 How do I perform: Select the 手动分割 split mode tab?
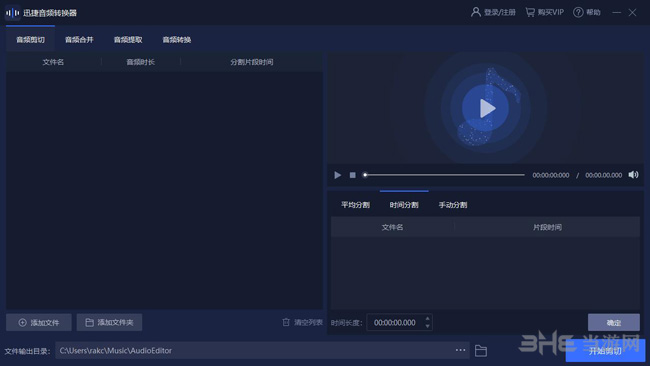coord(453,205)
